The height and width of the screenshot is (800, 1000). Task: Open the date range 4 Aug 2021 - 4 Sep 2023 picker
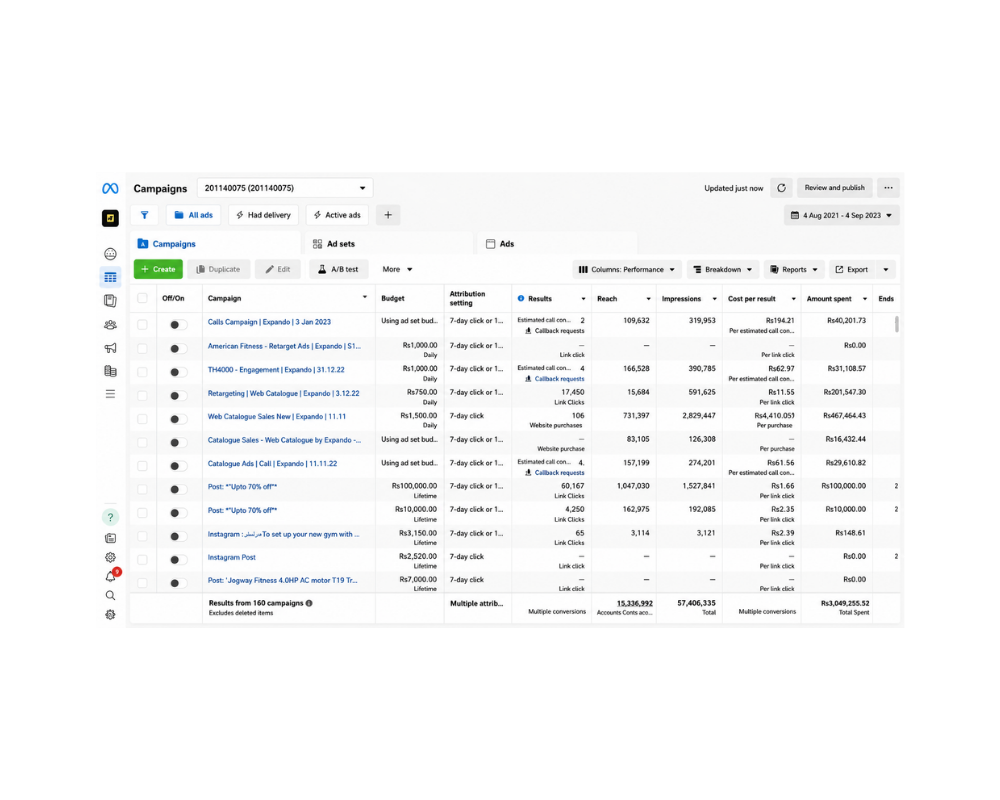coord(842,216)
